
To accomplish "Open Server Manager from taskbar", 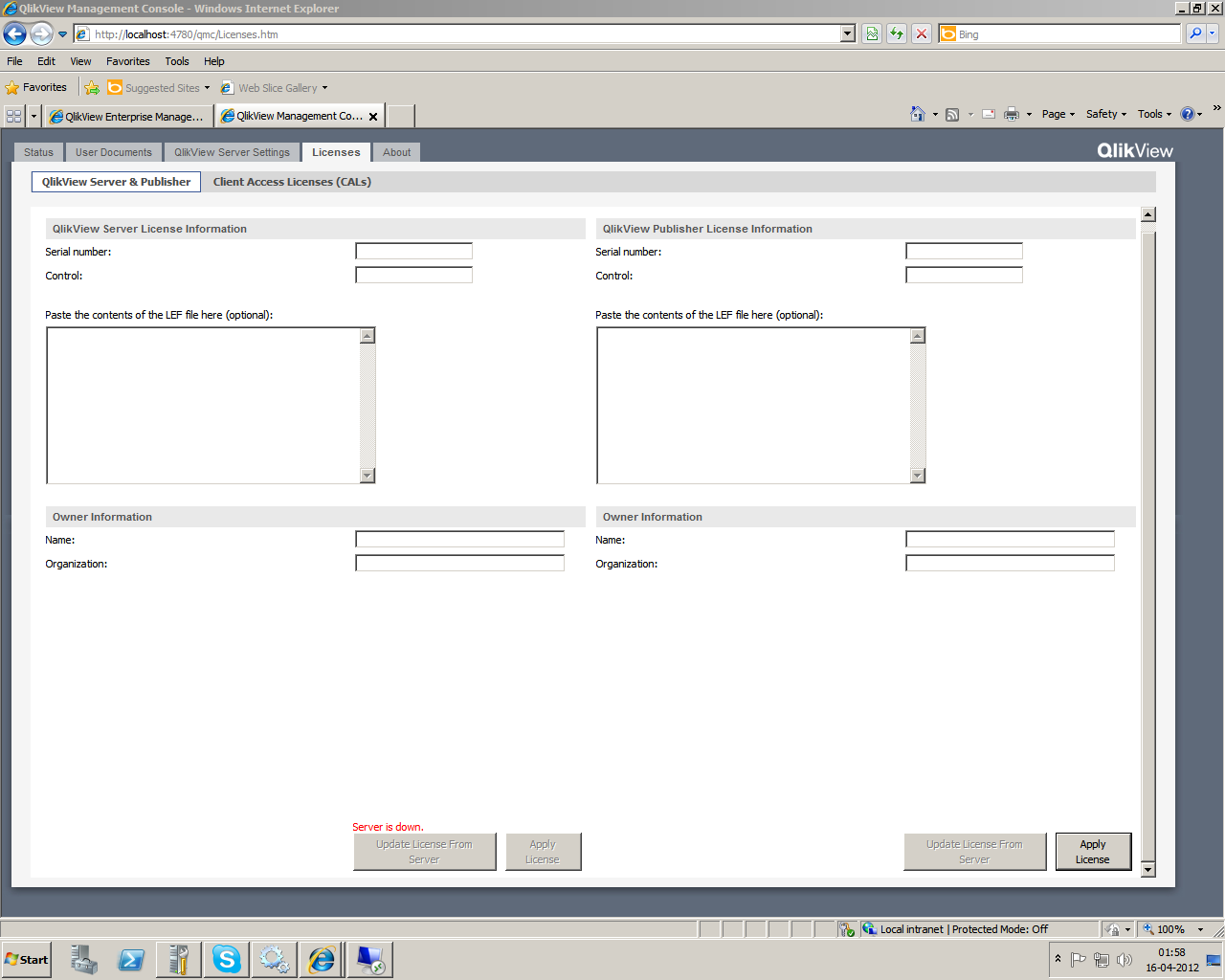I will 83,959.
